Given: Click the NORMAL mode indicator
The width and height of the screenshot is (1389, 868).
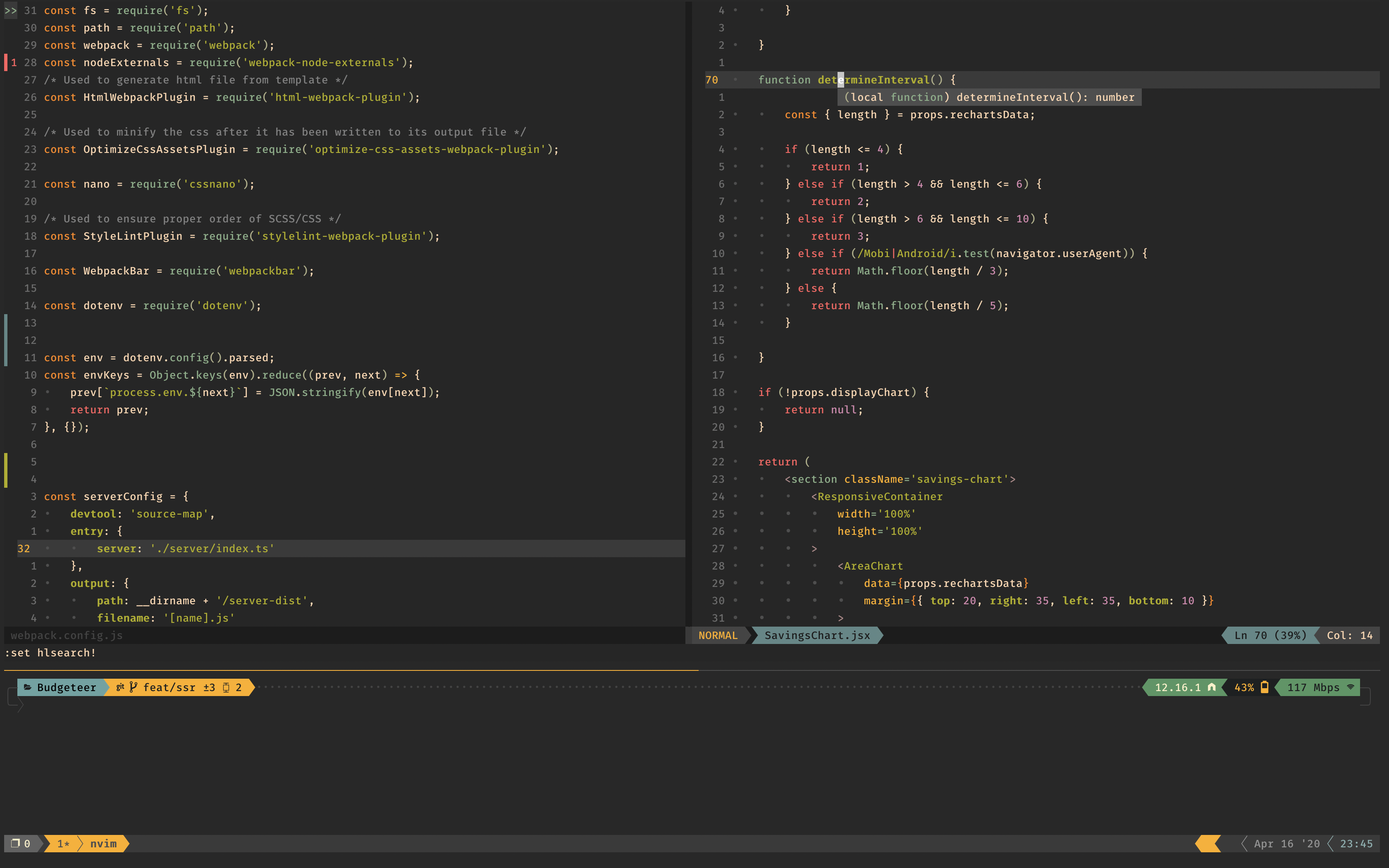Looking at the screenshot, I should 718,635.
